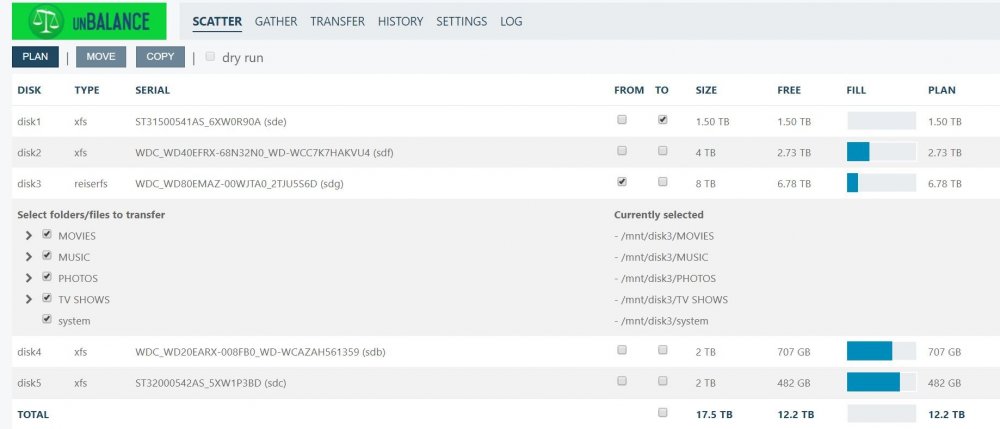1000x429 pixels.
Task: Switch to the GATHER tab
Action: click(x=276, y=22)
